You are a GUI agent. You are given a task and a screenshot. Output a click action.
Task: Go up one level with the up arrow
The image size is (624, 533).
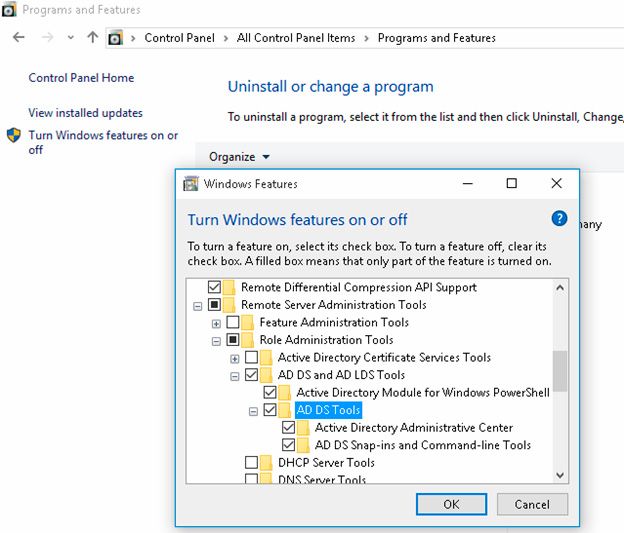(92, 37)
